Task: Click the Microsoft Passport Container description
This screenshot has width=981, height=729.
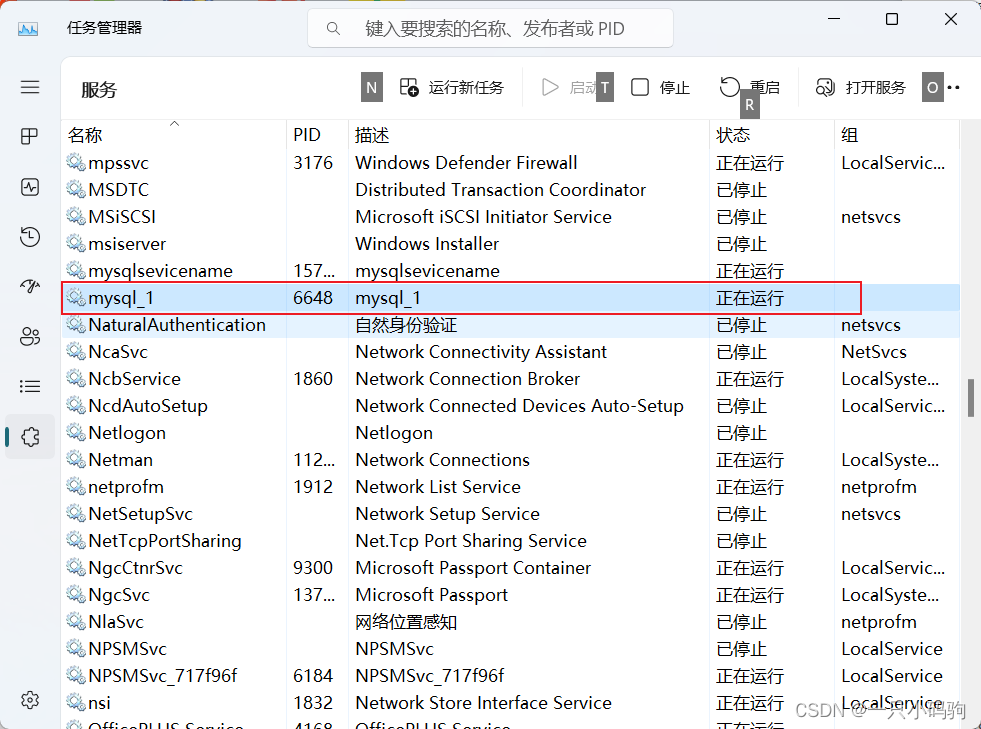Action: [473, 568]
